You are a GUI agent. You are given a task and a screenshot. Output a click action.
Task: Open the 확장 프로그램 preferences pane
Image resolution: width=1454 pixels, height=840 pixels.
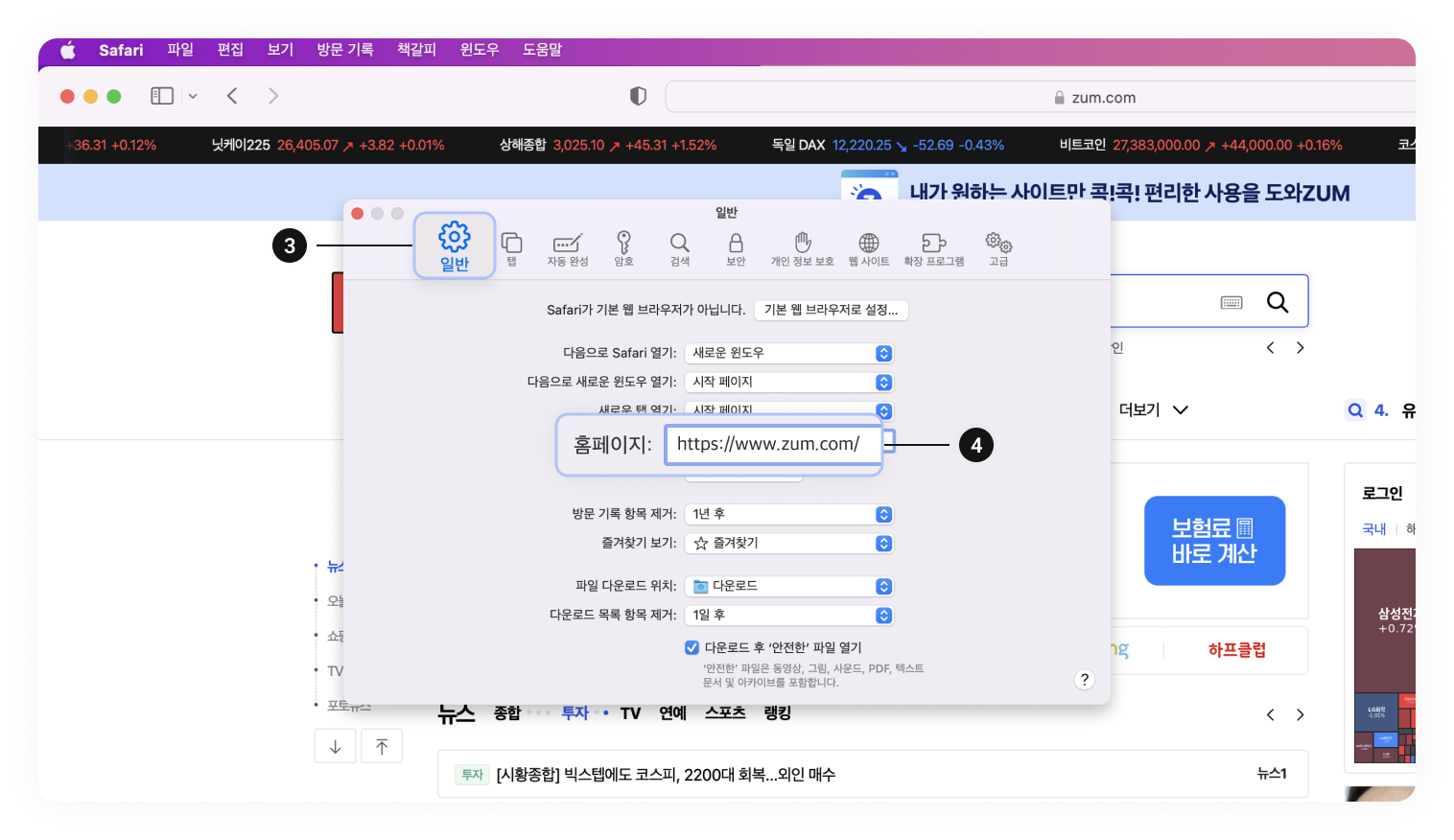point(933,245)
